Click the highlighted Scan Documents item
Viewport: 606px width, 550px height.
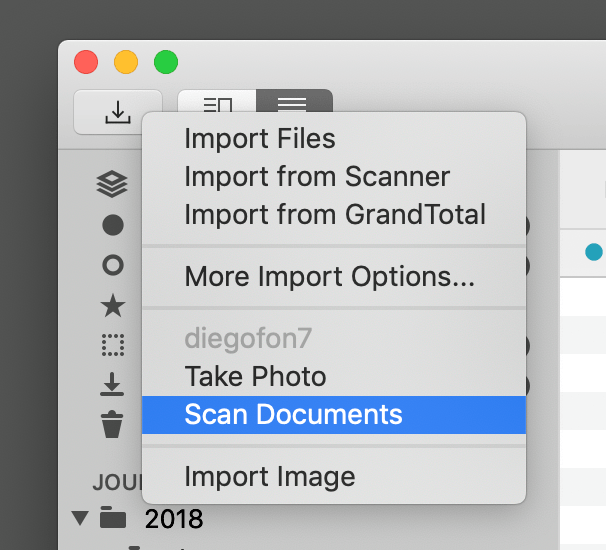pyautogui.click(x=293, y=415)
